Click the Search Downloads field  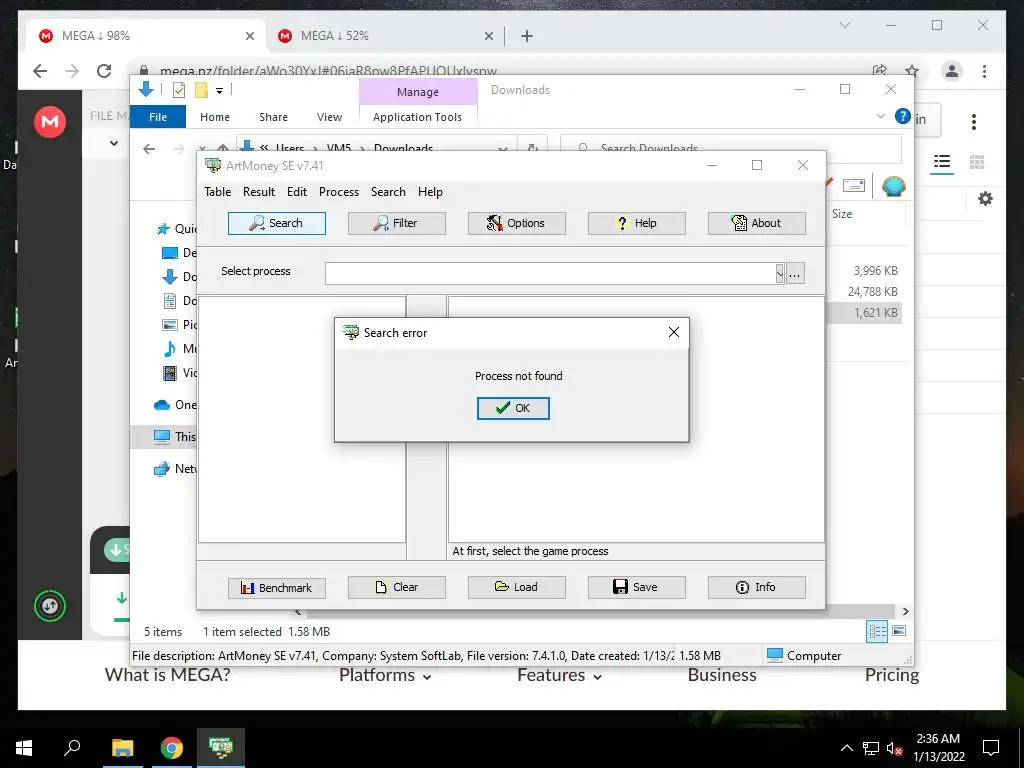click(x=731, y=149)
